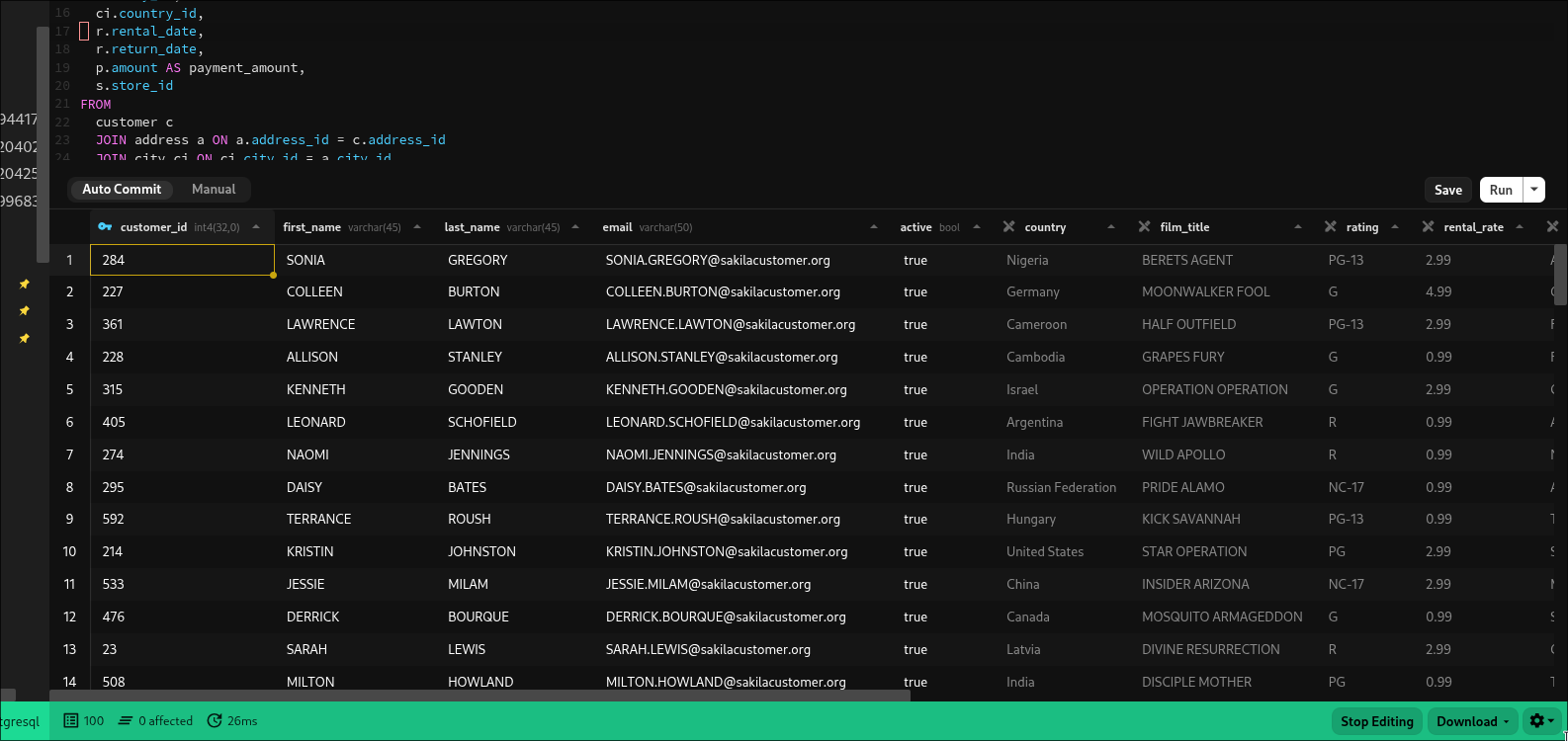Select row number 5 in results
Viewport: 1568px width, 741px height.
coord(69,389)
